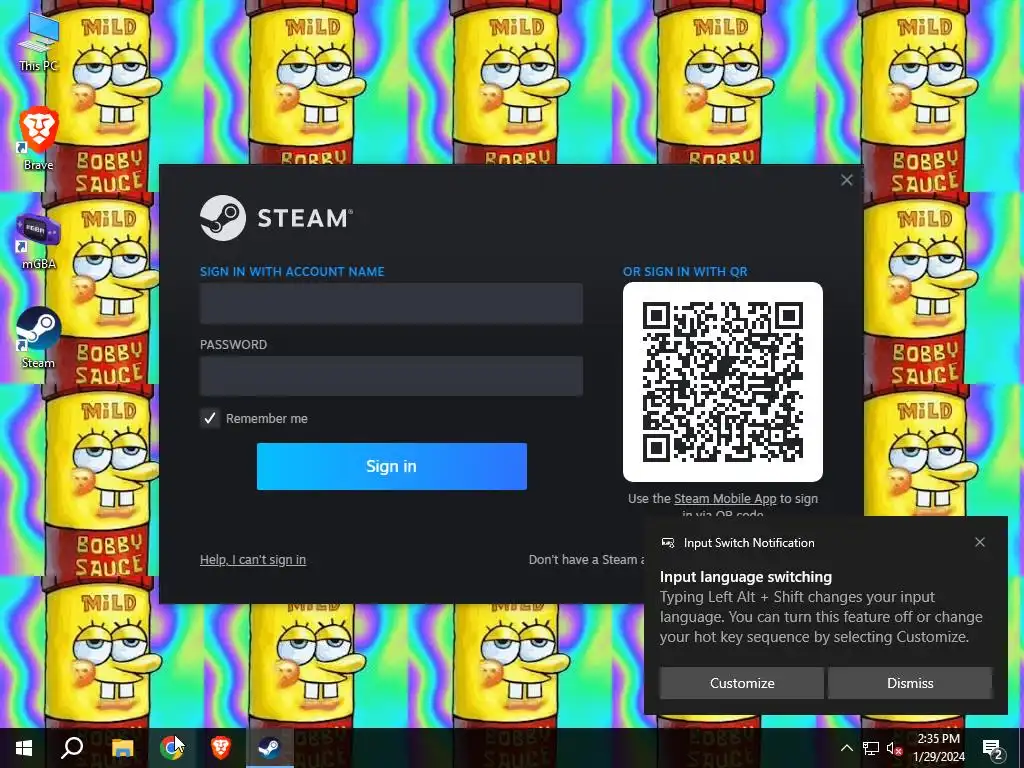Click the Steam logo in sign-in window

(276, 217)
